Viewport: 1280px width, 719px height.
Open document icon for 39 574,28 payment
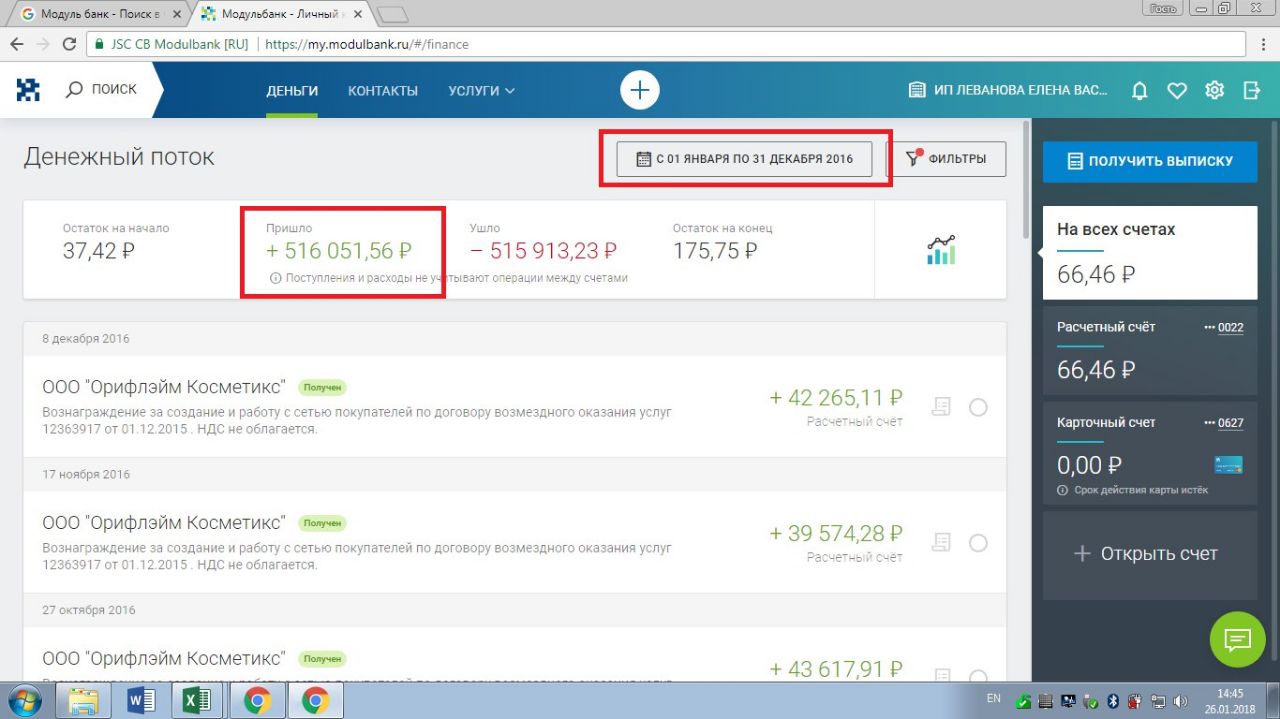click(940, 542)
